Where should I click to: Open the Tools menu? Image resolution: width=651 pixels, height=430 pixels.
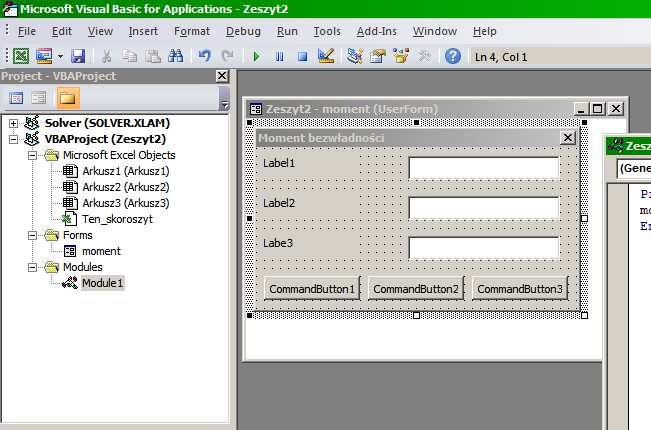[327, 32]
